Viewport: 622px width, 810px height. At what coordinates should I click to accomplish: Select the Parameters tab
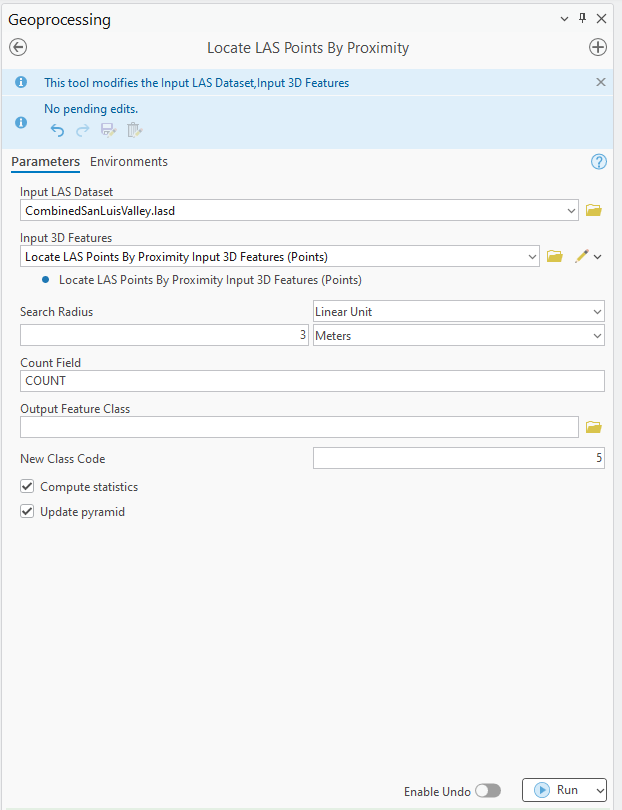pos(47,161)
